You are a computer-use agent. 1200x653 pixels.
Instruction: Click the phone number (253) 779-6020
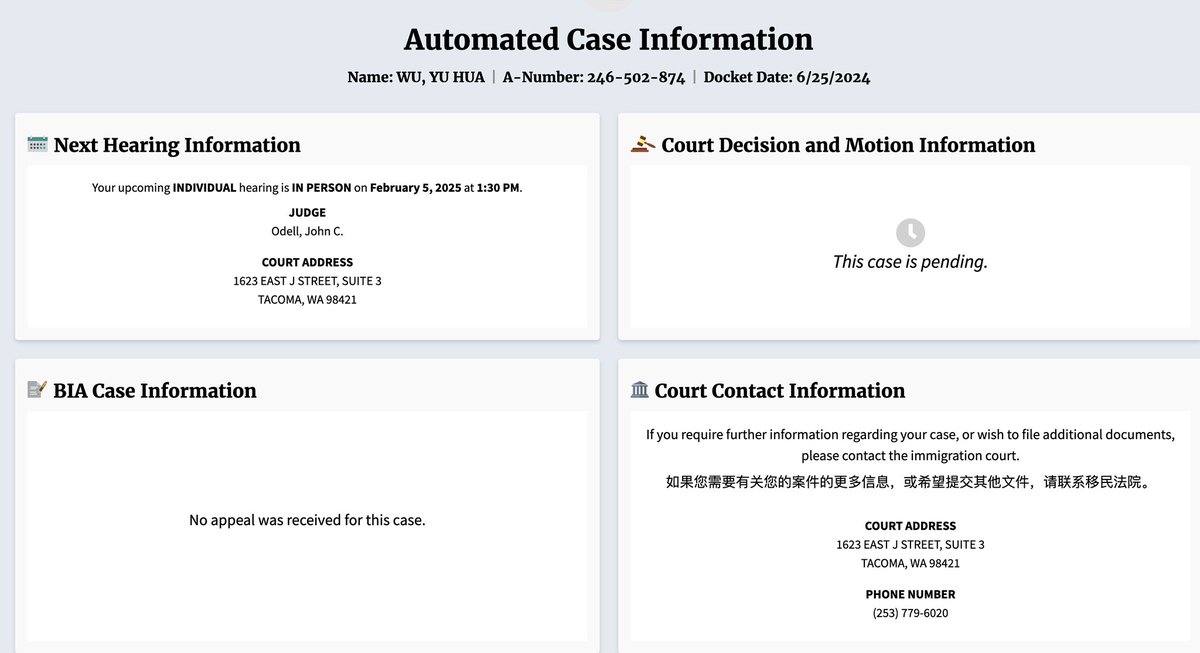pyautogui.click(x=910, y=613)
